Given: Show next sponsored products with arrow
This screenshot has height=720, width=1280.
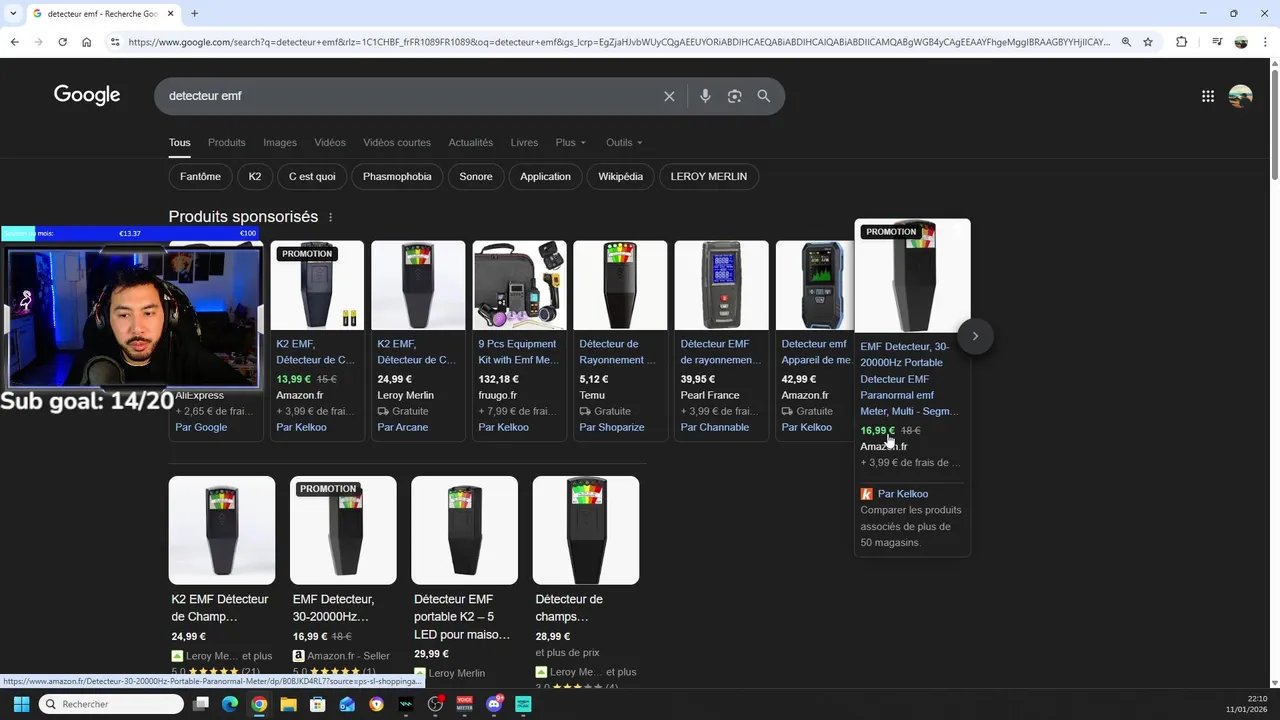Looking at the screenshot, I should pos(975,336).
